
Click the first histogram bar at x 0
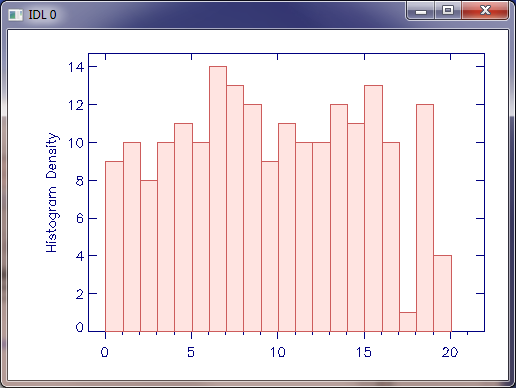pos(114,246)
